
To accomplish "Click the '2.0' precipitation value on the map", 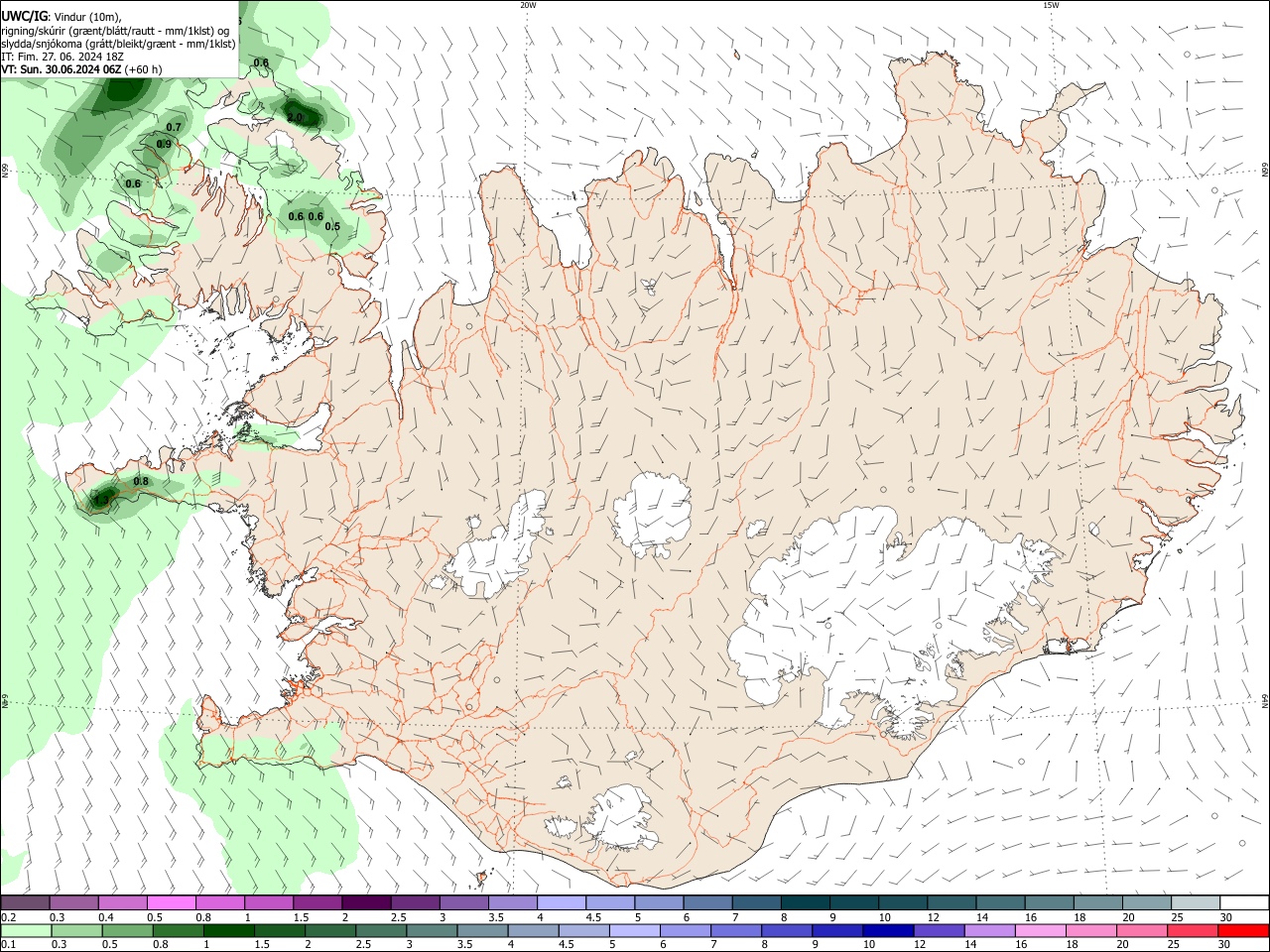I will [295, 117].
